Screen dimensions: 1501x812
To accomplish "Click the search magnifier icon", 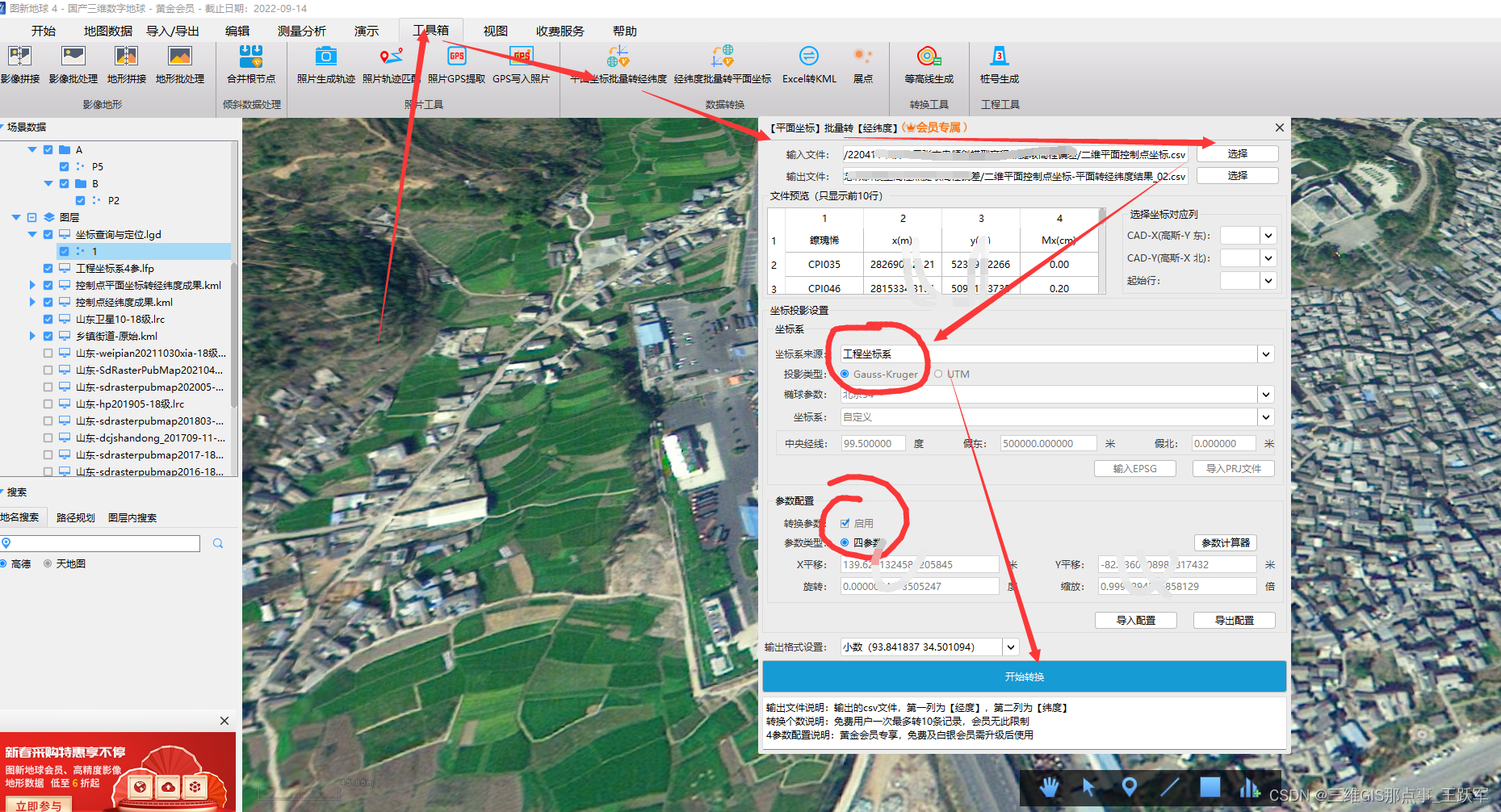I will coord(218,543).
